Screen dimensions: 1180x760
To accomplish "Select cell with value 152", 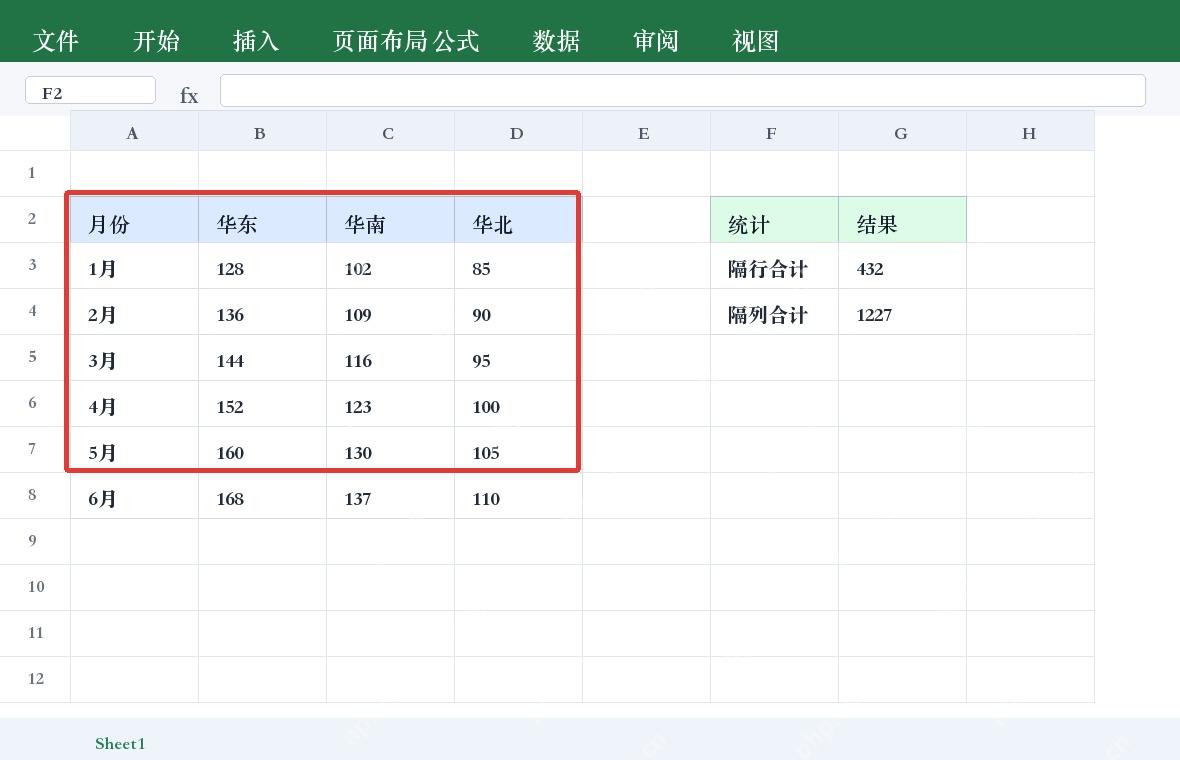I will (x=262, y=403).
